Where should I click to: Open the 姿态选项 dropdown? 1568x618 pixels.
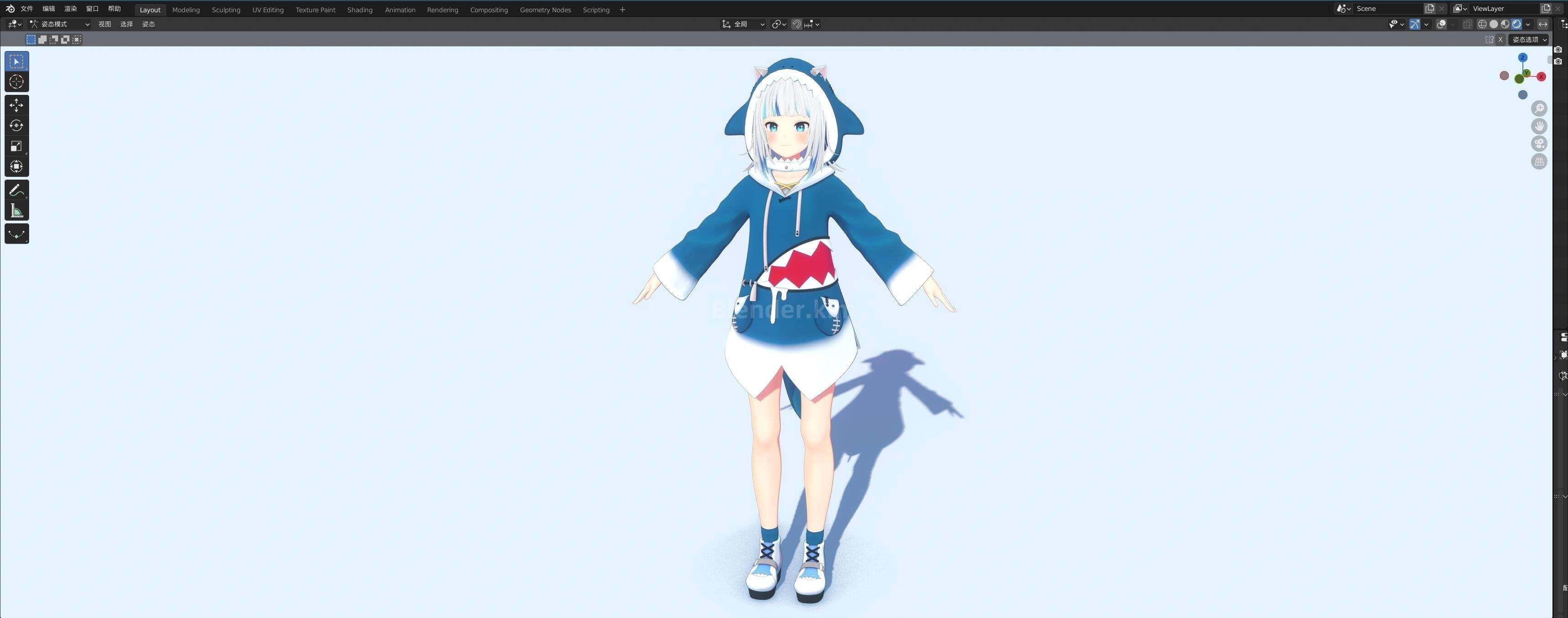[1529, 40]
